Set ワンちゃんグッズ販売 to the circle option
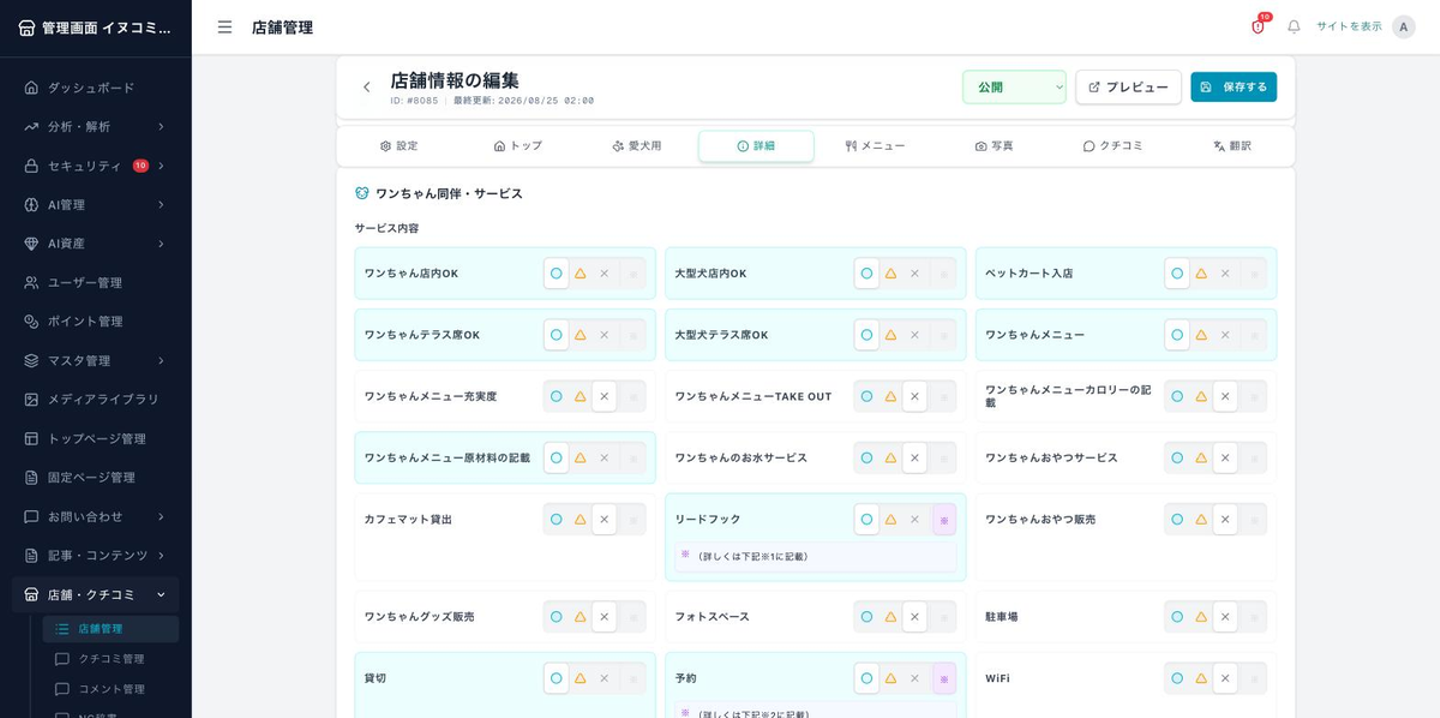Screen dimensions: 1440x718 (x=556, y=617)
